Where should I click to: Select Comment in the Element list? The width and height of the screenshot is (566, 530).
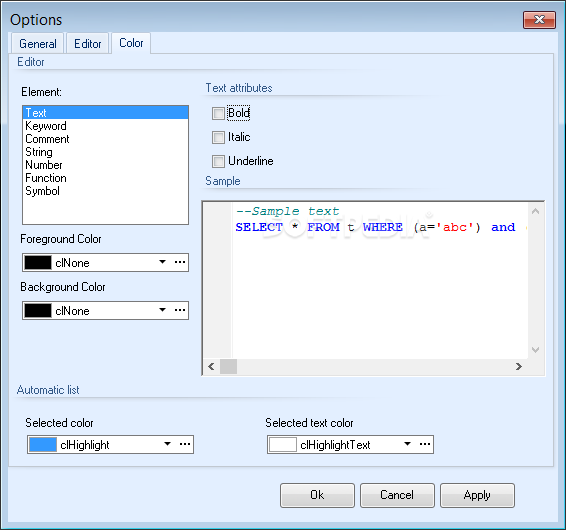click(105, 139)
